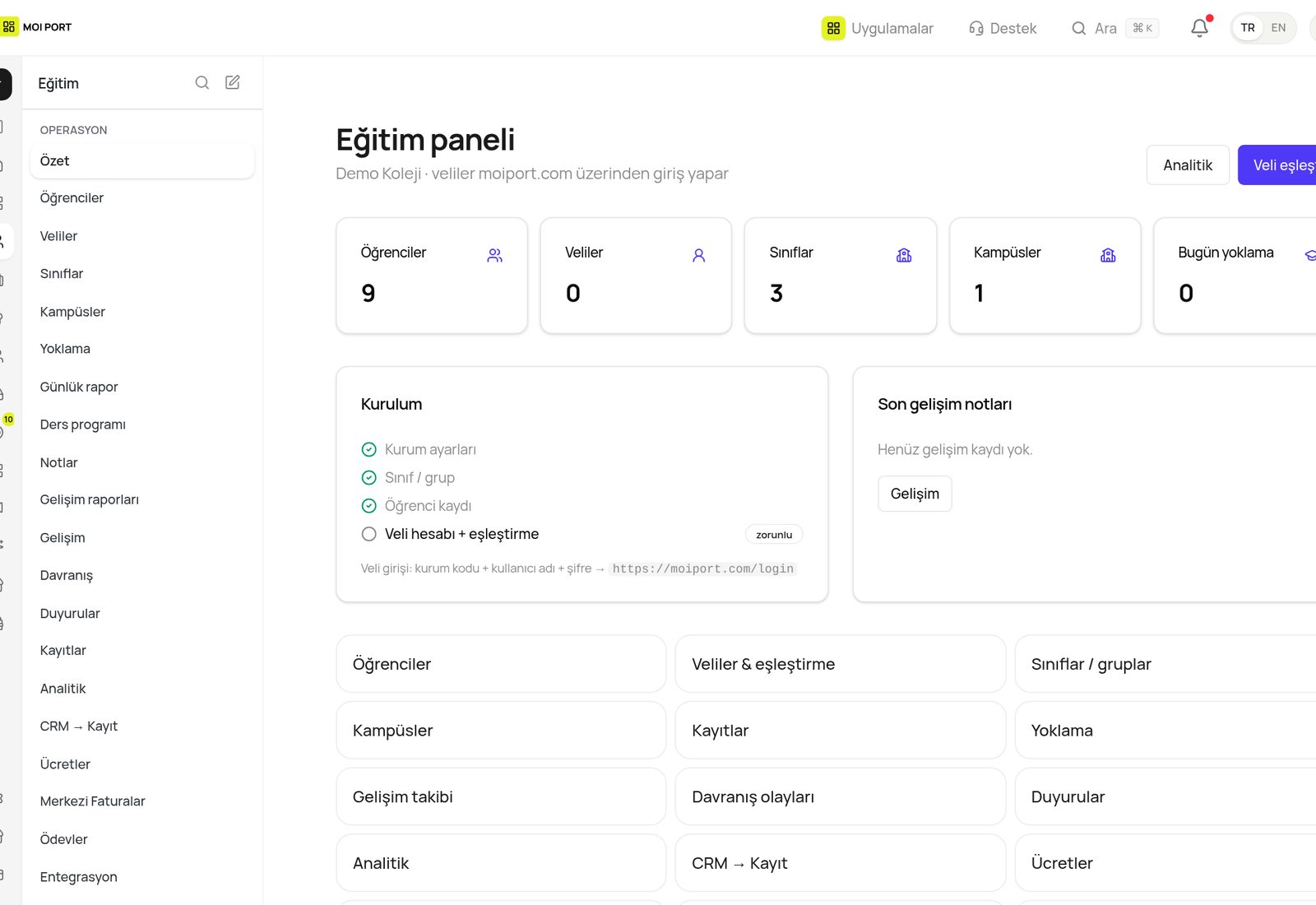Image resolution: width=1316 pixels, height=905 pixels.
Task: Click the Analitik button at top right
Action: coord(1188,165)
